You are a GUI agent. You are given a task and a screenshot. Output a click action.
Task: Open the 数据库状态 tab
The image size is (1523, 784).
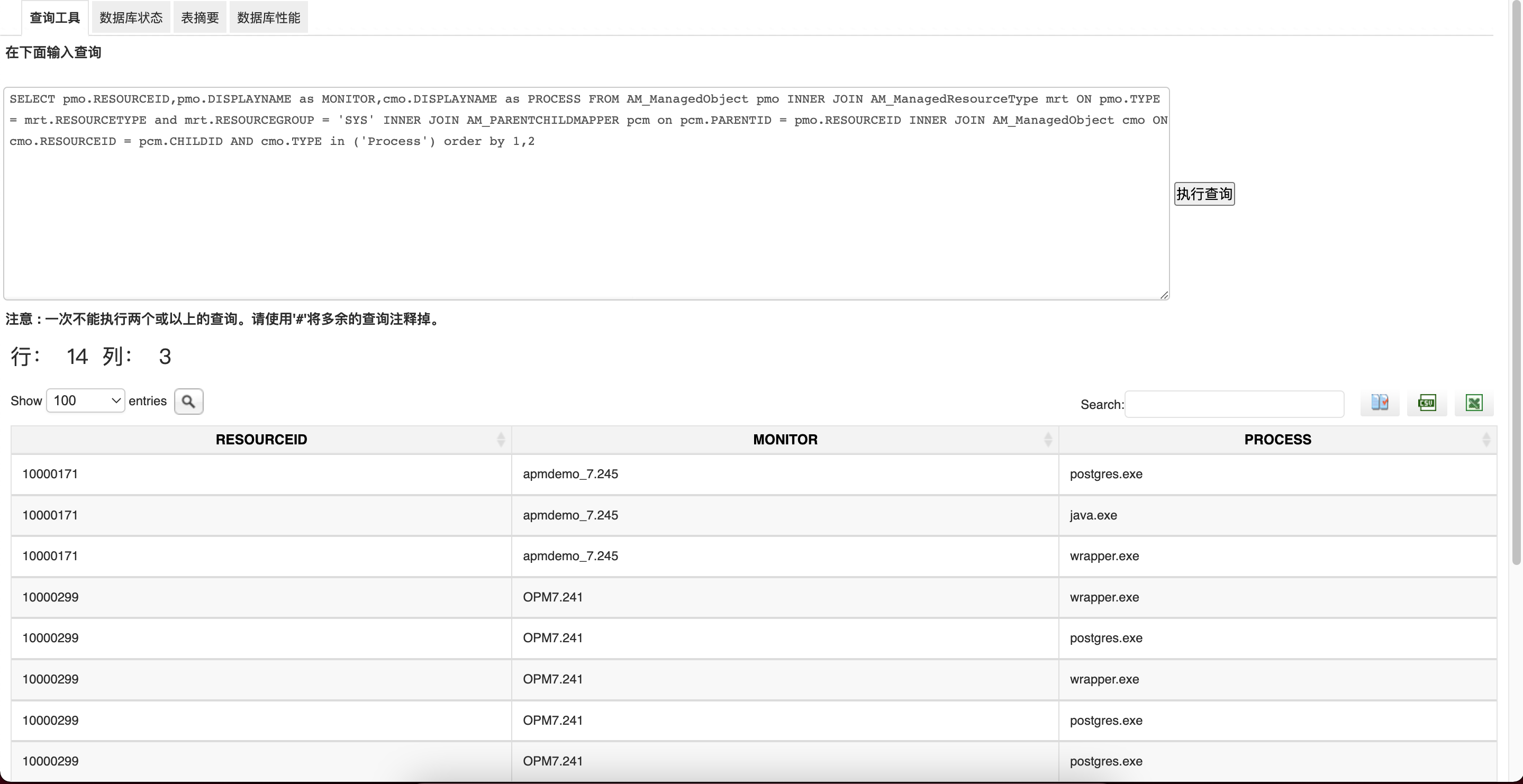click(131, 18)
